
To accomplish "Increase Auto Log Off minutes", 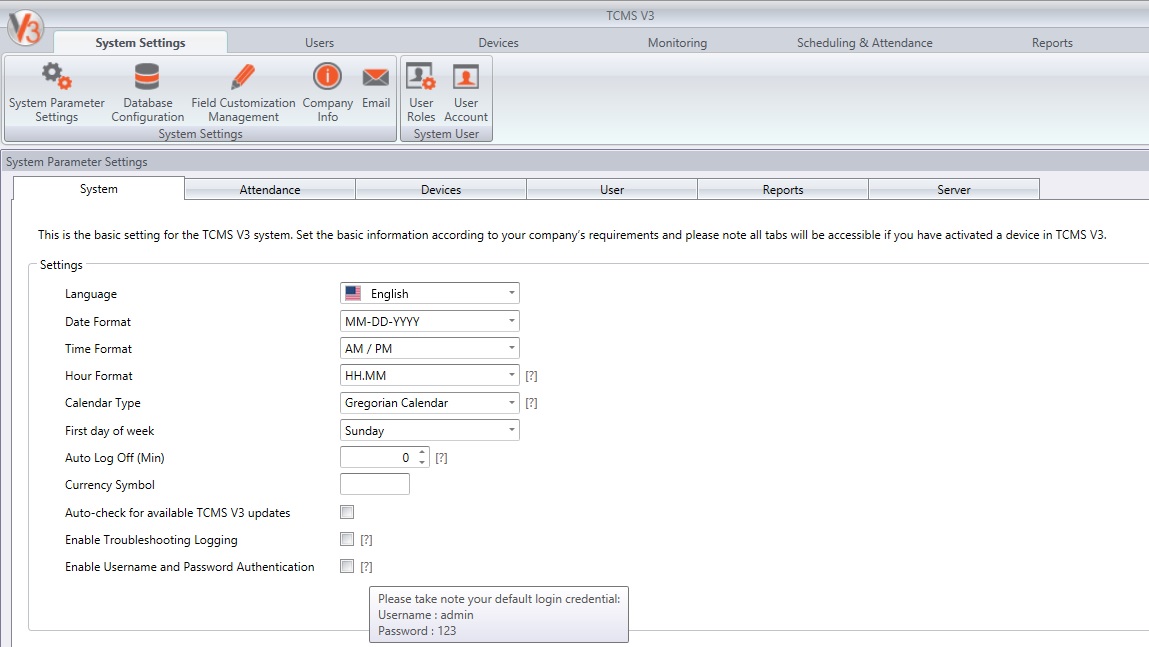I will (422, 453).
